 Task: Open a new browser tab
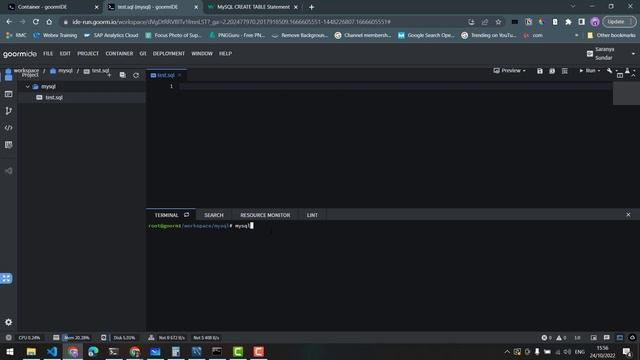311,7
